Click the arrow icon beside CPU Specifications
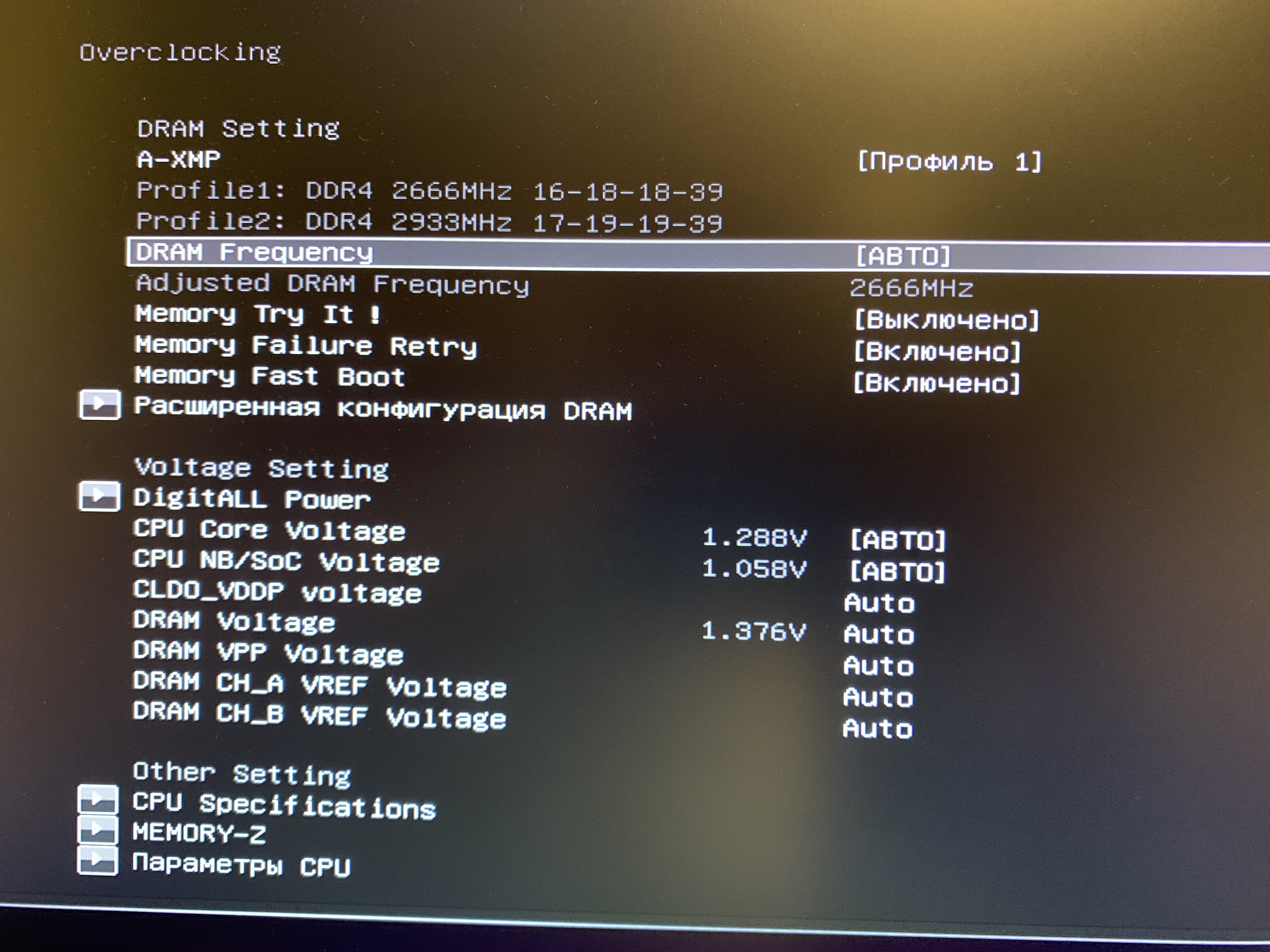 98,799
